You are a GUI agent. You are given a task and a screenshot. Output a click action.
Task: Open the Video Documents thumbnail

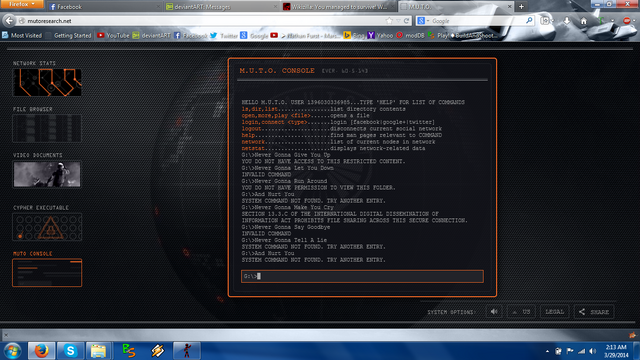[47, 174]
